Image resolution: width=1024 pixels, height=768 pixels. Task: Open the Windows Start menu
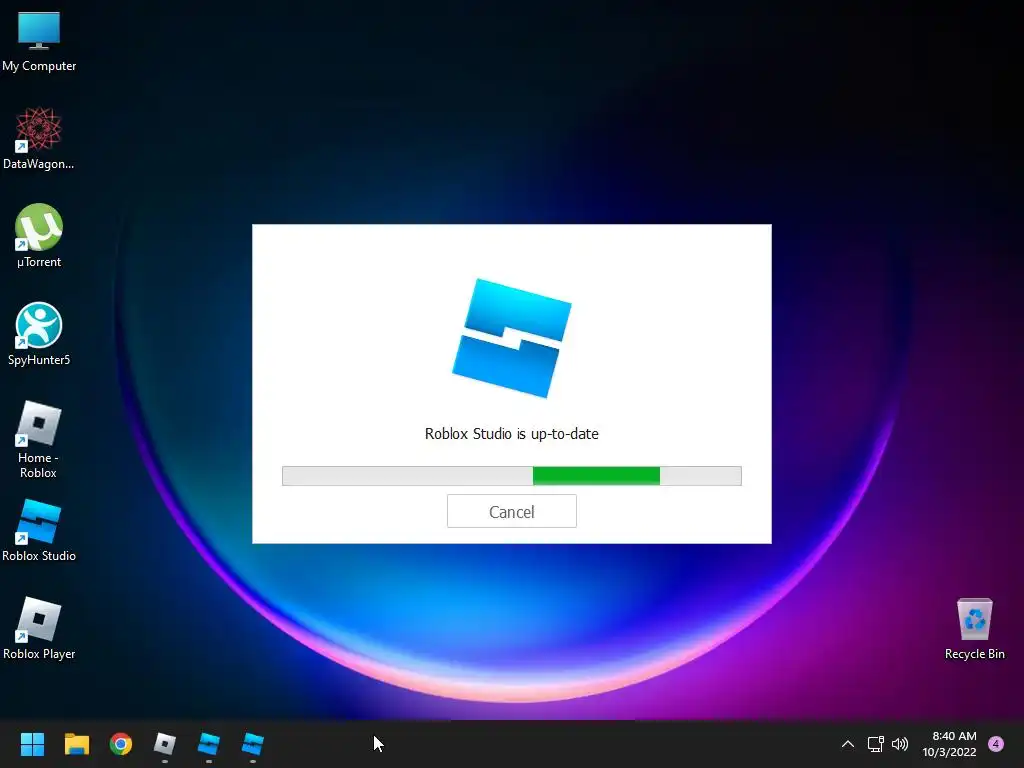tap(32, 744)
